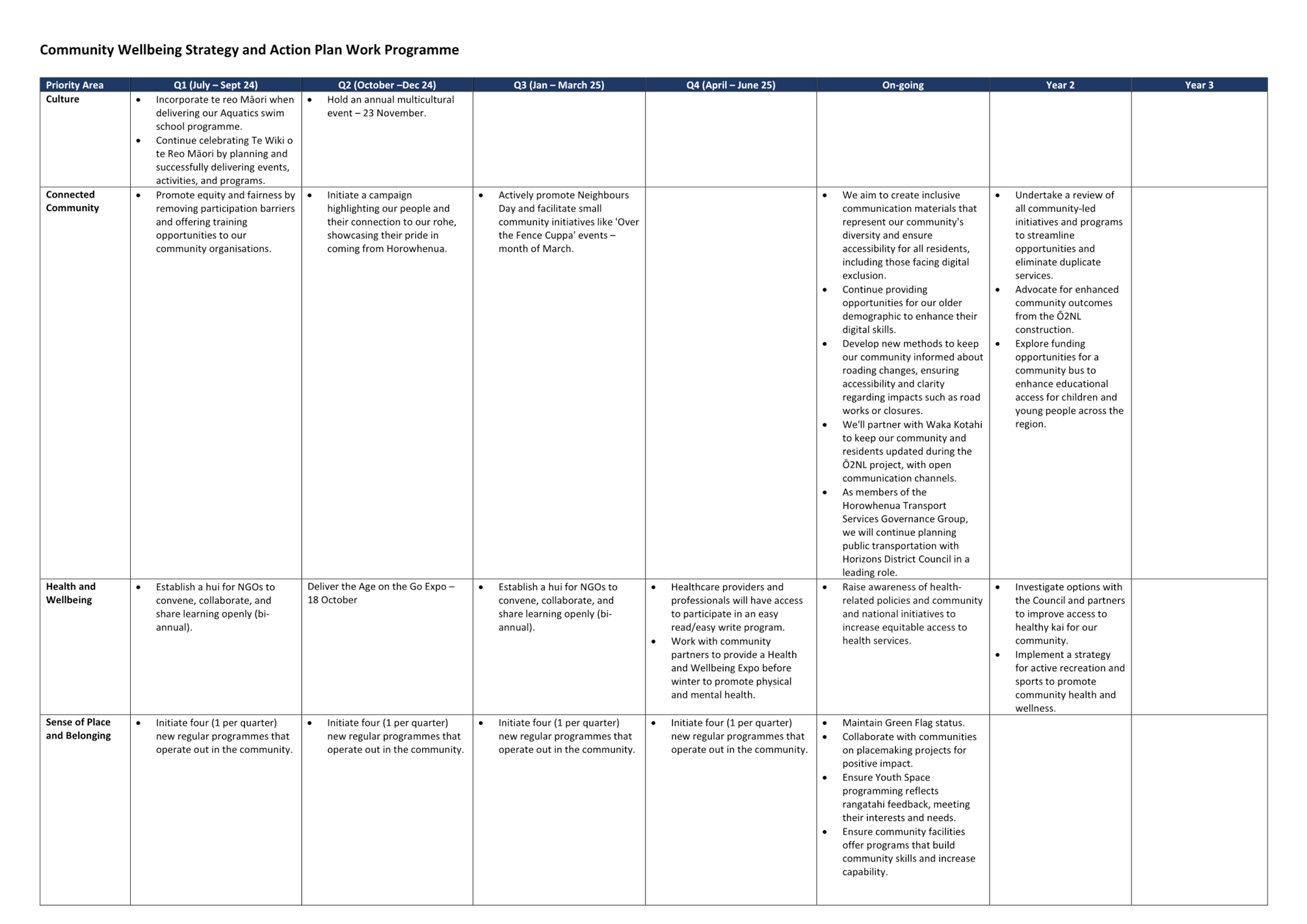Click 'Investigate options with the Council' bullet

(x=1070, y=614)
